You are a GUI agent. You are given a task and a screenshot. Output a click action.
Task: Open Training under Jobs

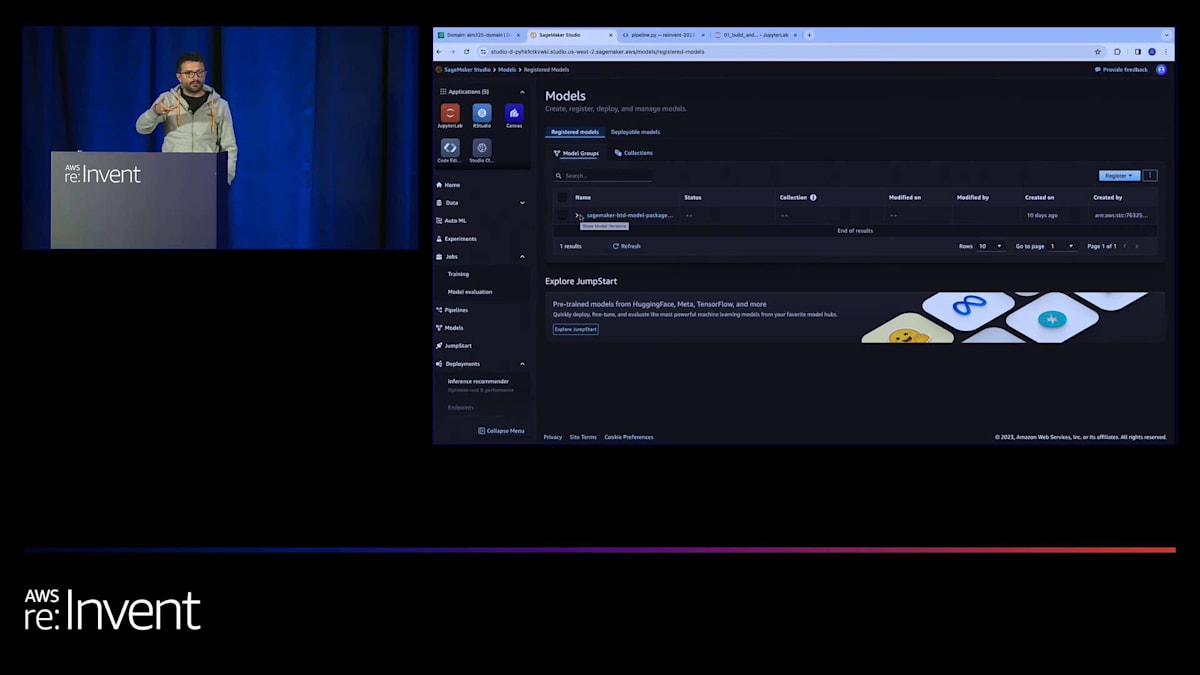pos(458,274)
